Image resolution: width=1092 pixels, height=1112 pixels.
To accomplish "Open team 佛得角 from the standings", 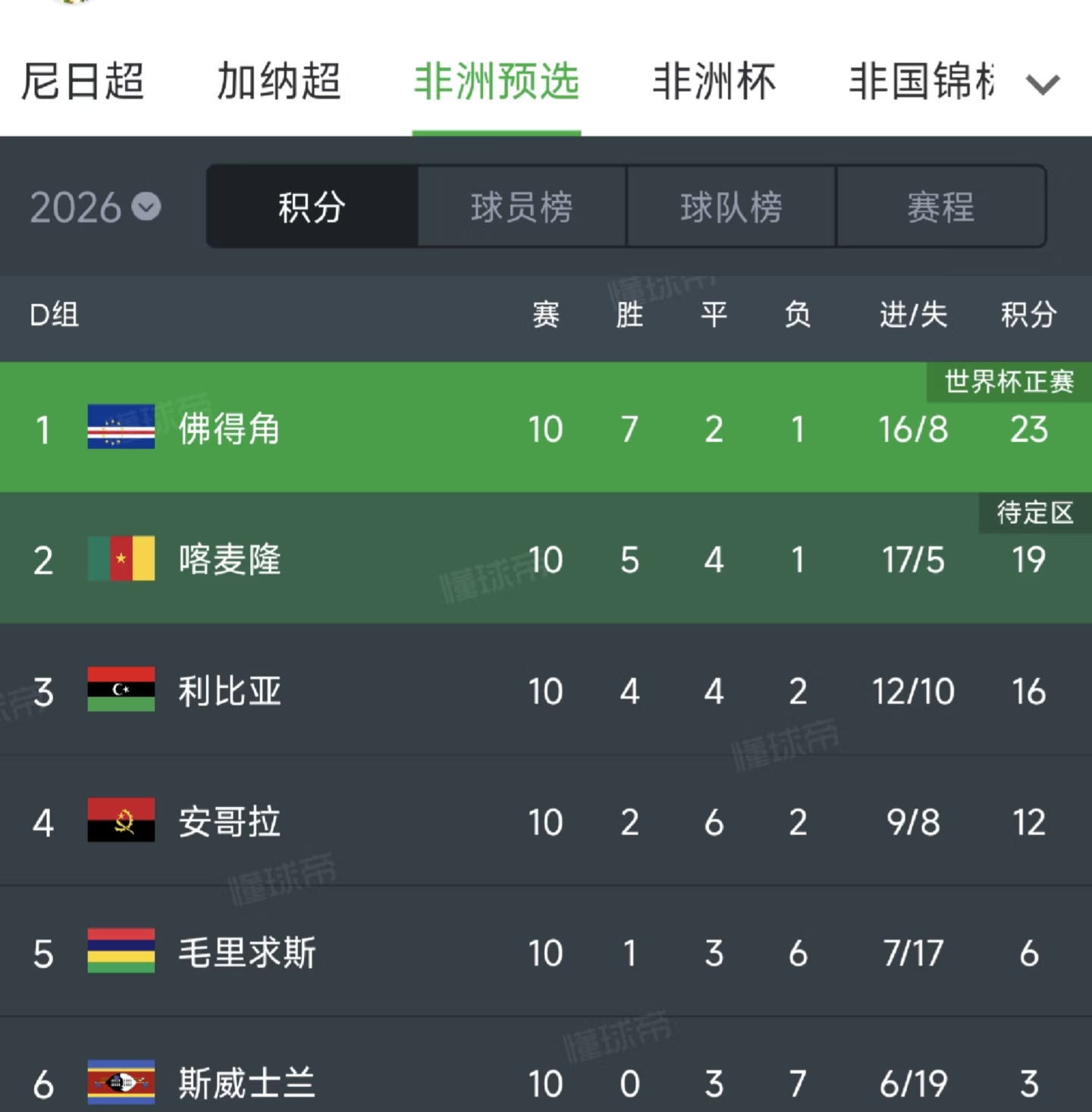I will [x=229, y=429].
